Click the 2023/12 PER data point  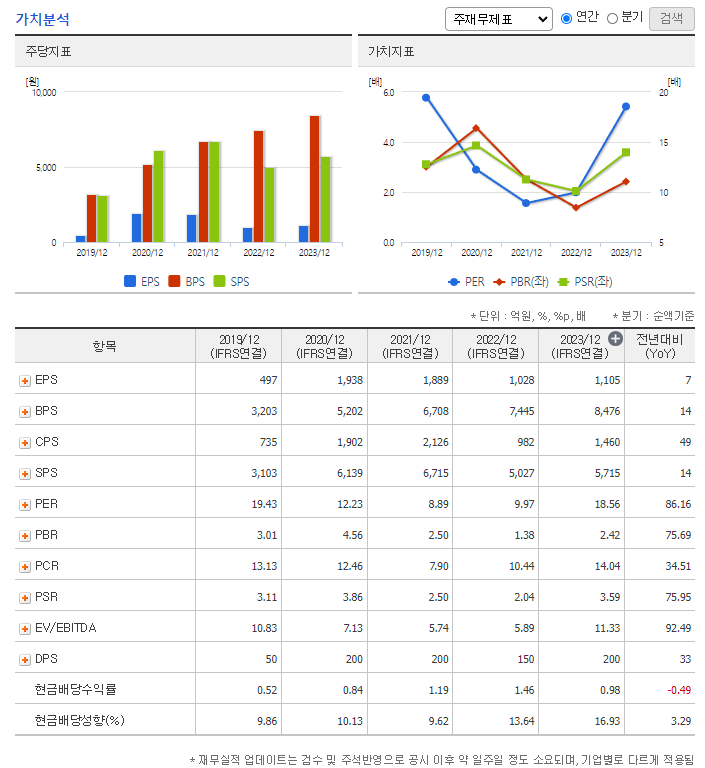626,106
